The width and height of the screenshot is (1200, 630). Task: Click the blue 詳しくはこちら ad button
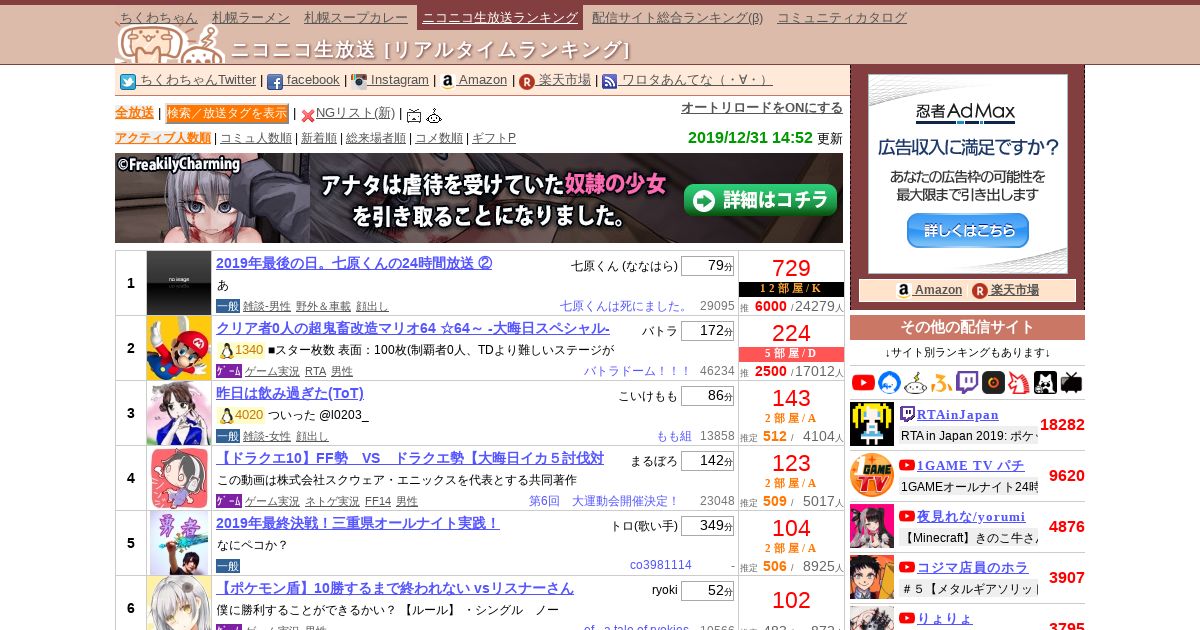coord(968,230)
